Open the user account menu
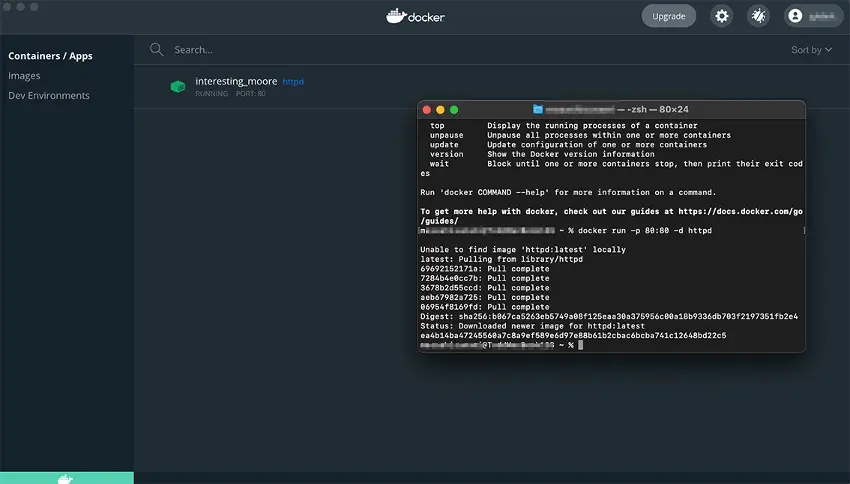 click(x=814, y=16)
